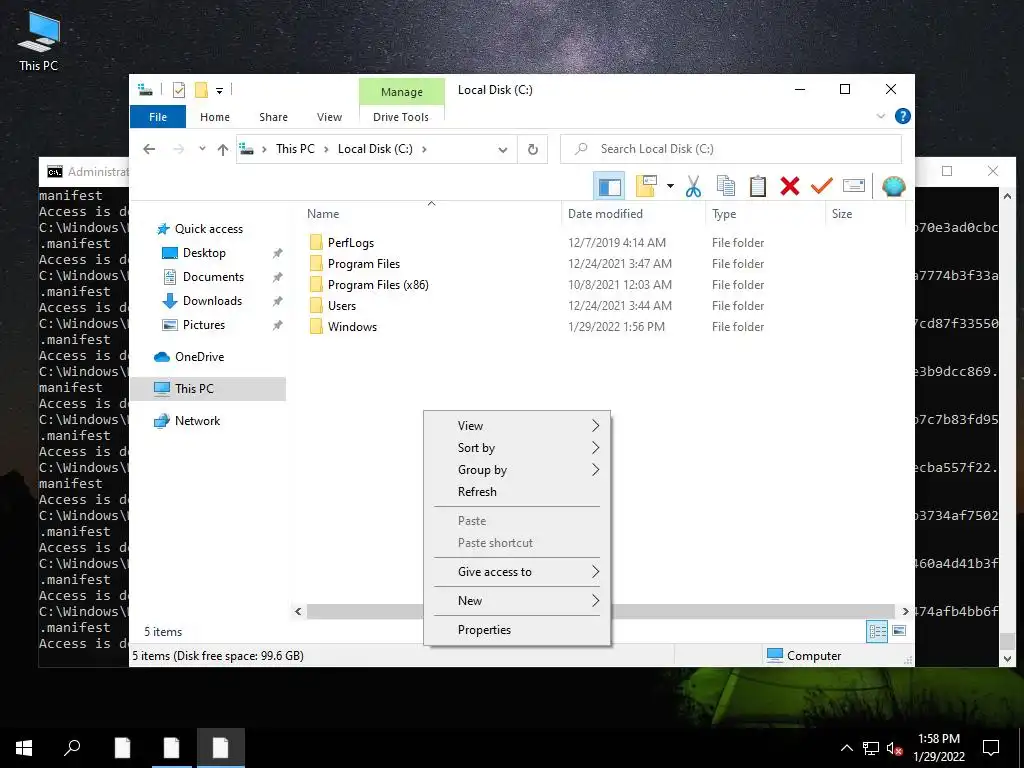
Task: Open recent locations dropdown arrow
Action: [x=202, y=149]
